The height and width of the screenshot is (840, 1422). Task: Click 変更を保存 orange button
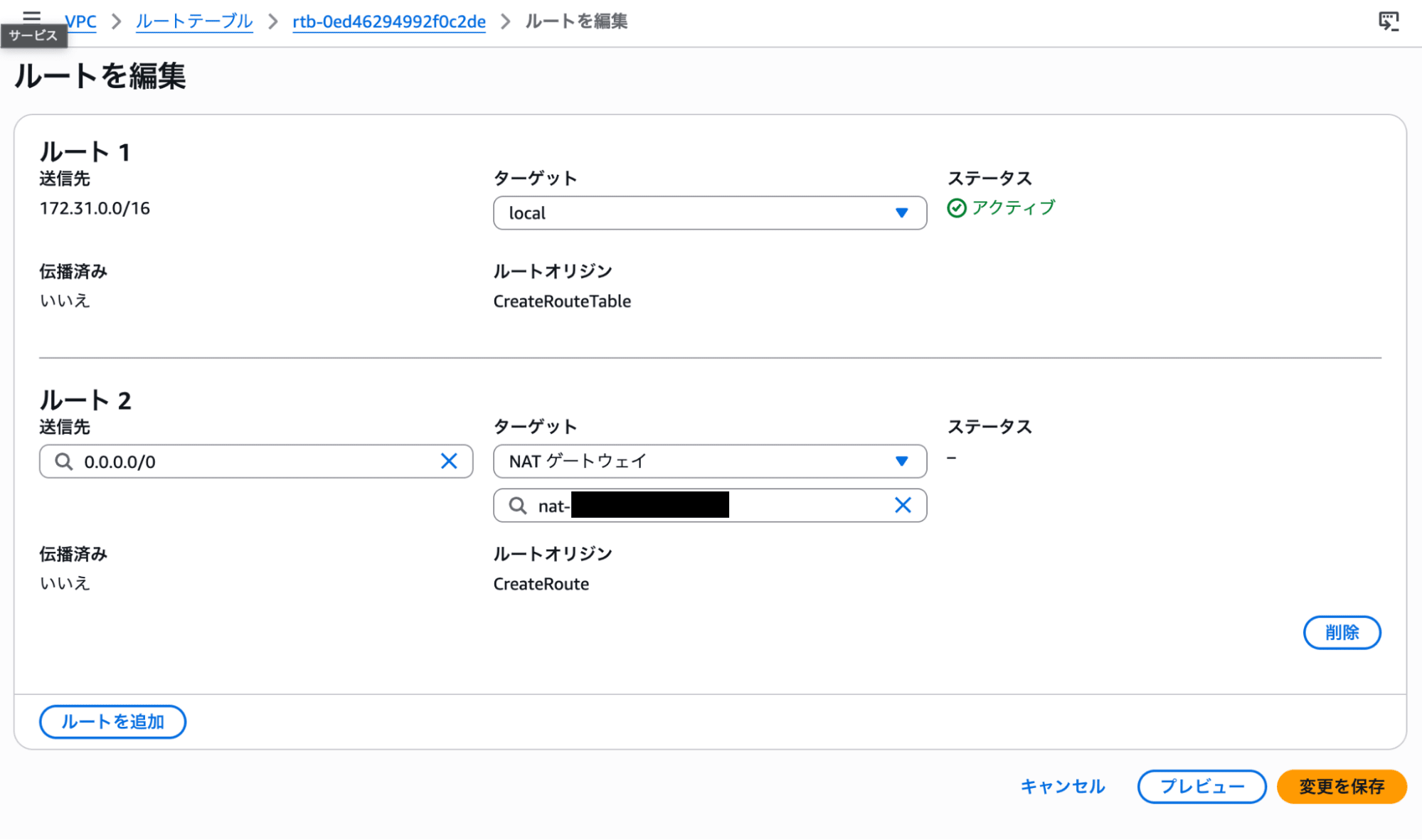pyautogui.click(x=1341, y=787)
